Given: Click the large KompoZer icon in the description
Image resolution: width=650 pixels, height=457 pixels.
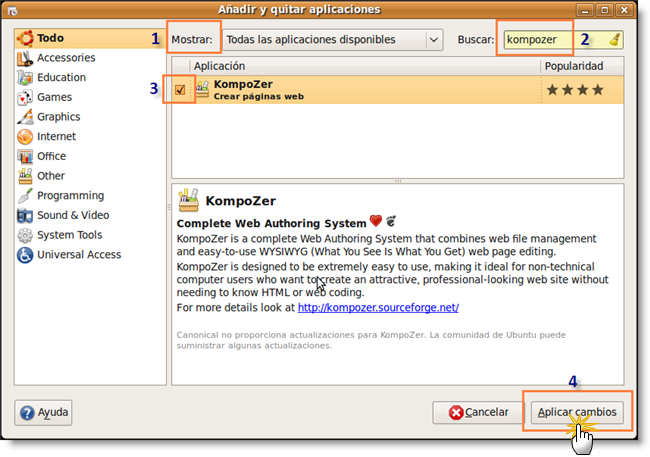Looking at the screenshot, I should (x=189, y=200).
